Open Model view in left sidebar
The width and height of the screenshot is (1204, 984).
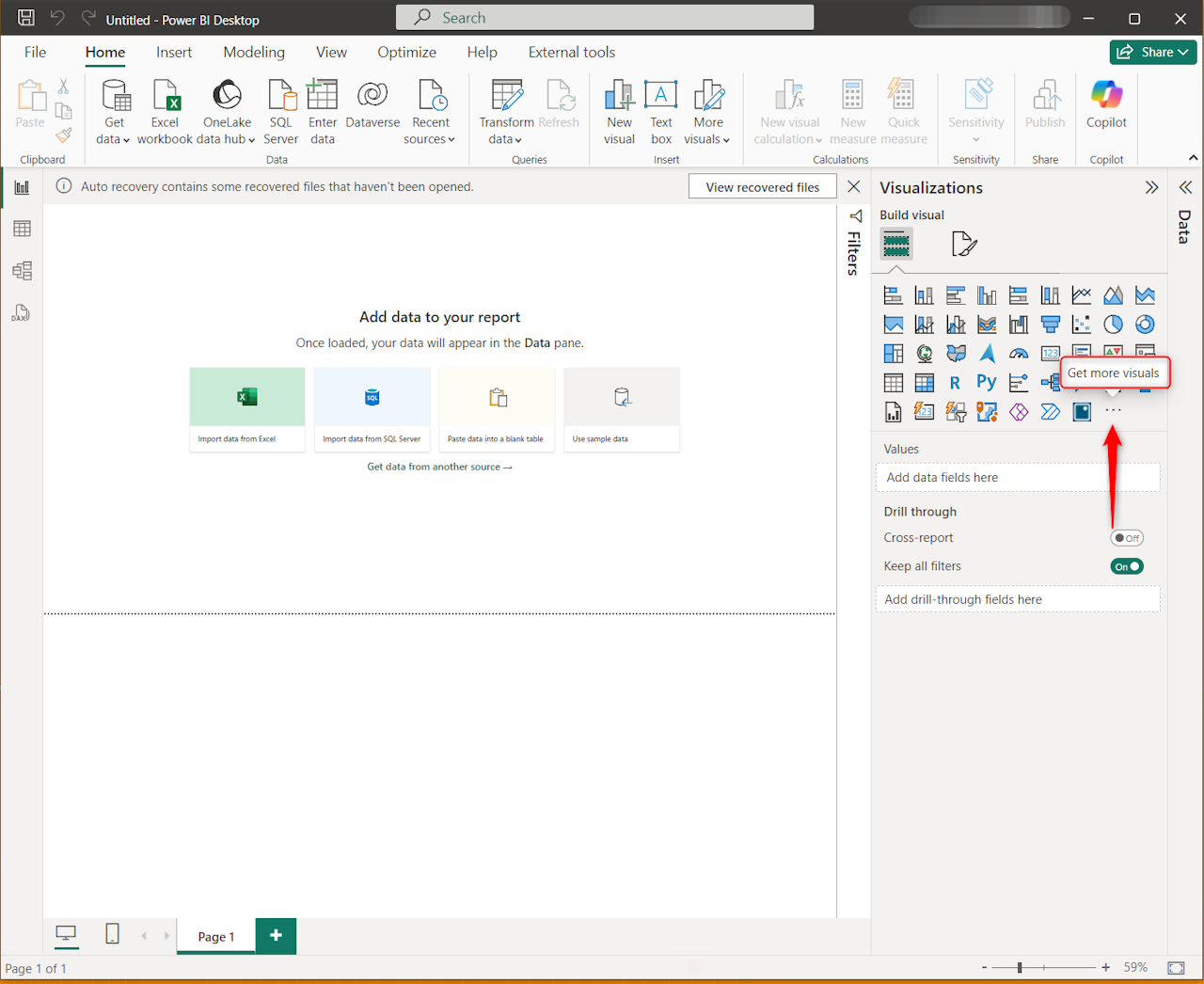pyautogui.click(x=22, y=271)
